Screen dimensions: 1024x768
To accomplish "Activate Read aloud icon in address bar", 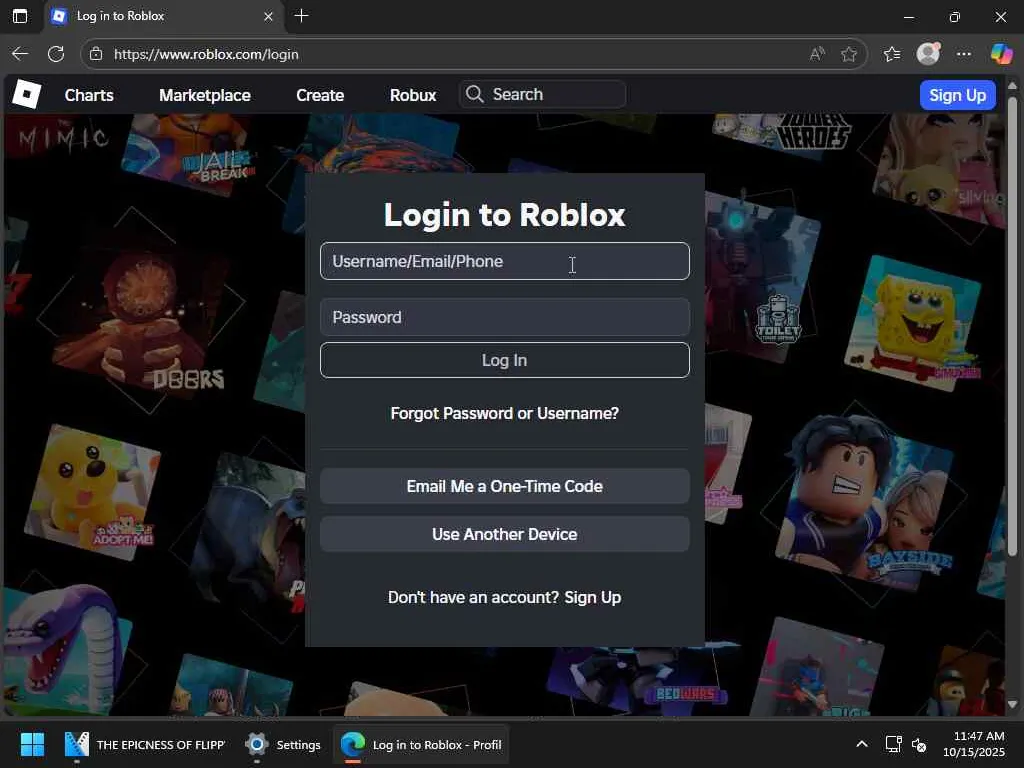I will [x=817, y=54].
